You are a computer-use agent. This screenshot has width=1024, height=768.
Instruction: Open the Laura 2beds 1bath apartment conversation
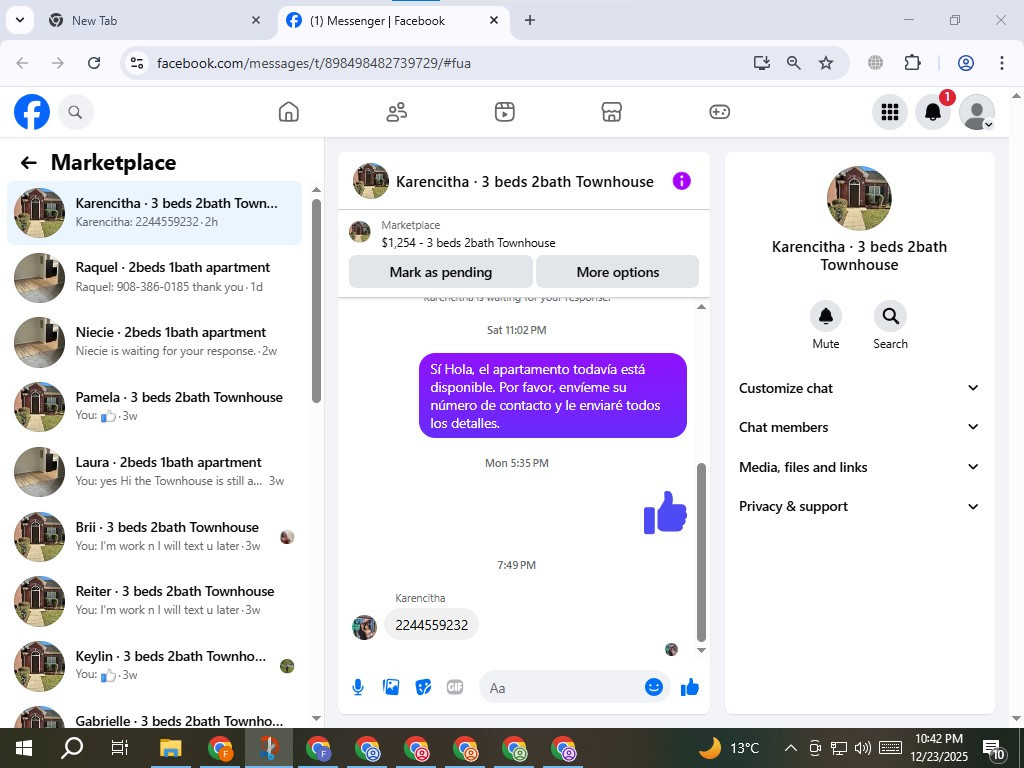(155, 472)
